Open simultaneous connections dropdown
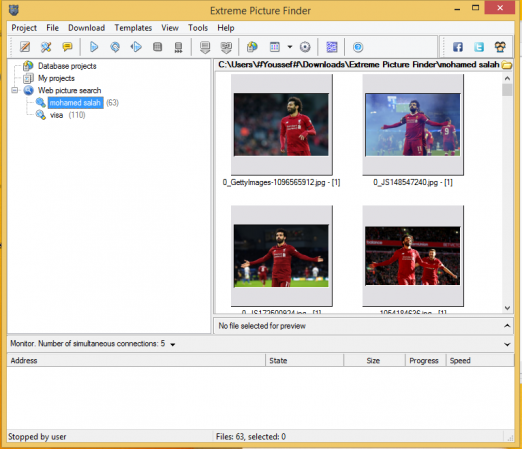 173,345
